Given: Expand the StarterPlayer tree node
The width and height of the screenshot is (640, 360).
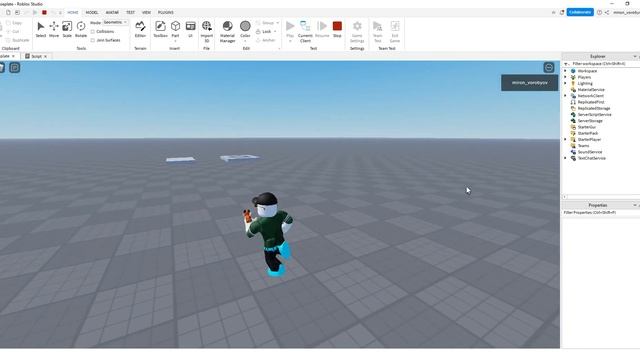Looking at the screenshot, I should click(x=565, y=140).
